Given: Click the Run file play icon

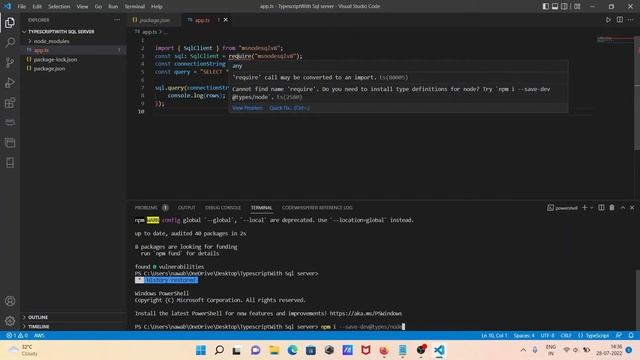Looking at the screenshot, I should 608,20.
